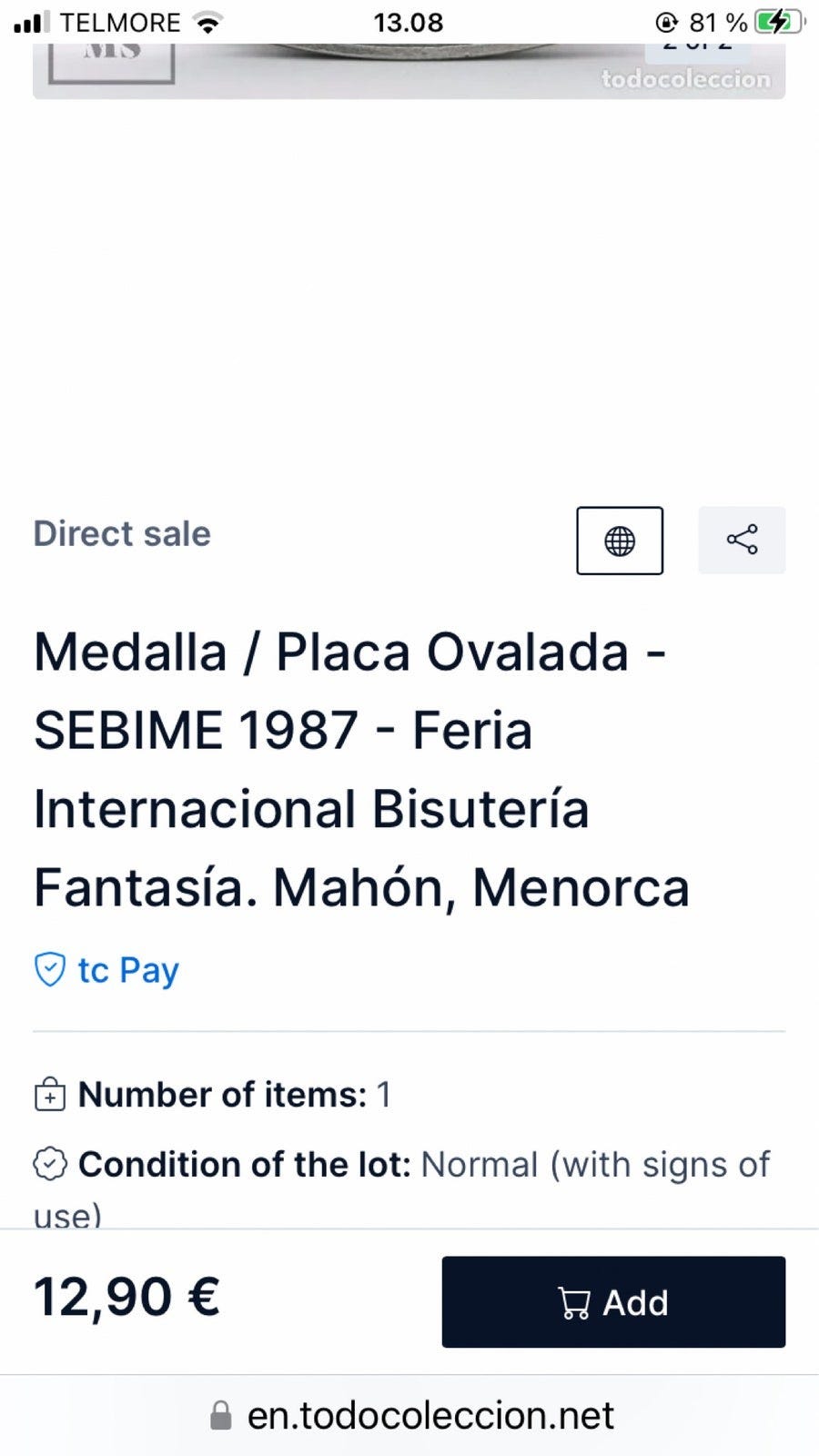The width and height of the screenshot is (819, 1456).
Task: Open the globe language/translation button
Action: pyautogui.click(x=619, y=541)
